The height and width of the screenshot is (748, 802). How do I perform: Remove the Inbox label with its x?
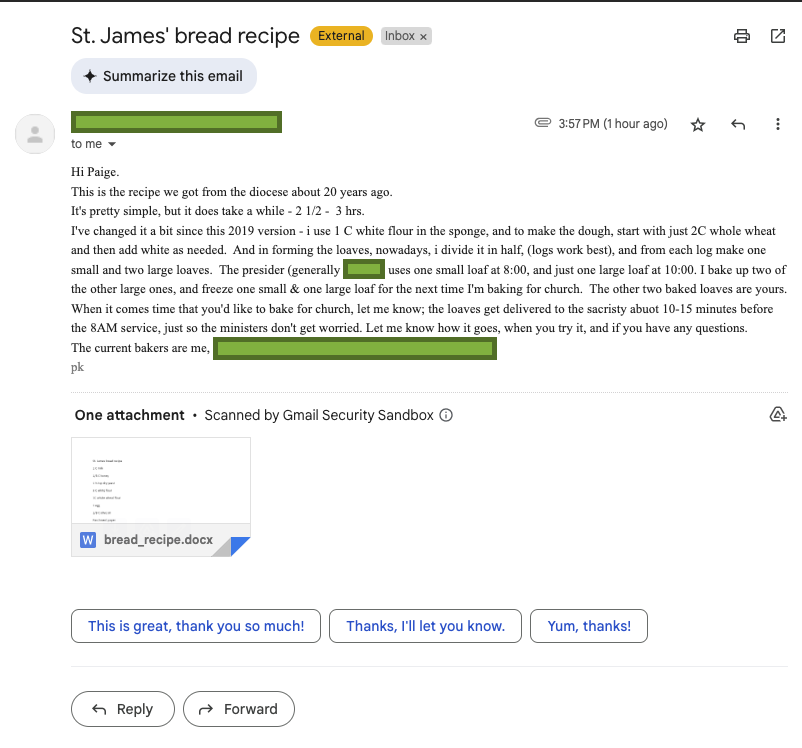423,36
